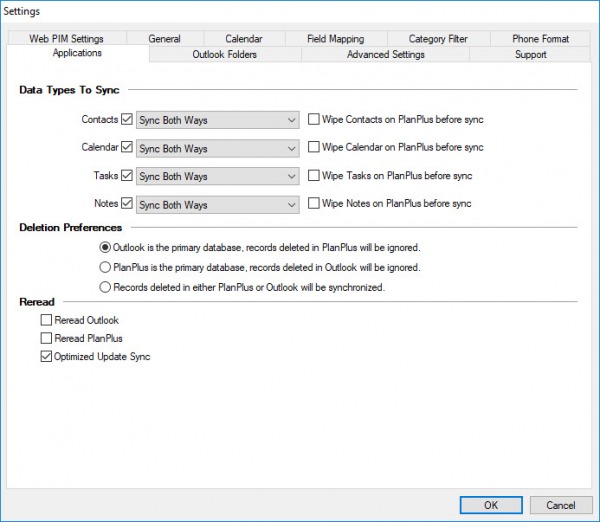The height and width of the screenshot is (522, 600).
Task: Disable the Tasks sync checkbox
Action: point(127,176)
